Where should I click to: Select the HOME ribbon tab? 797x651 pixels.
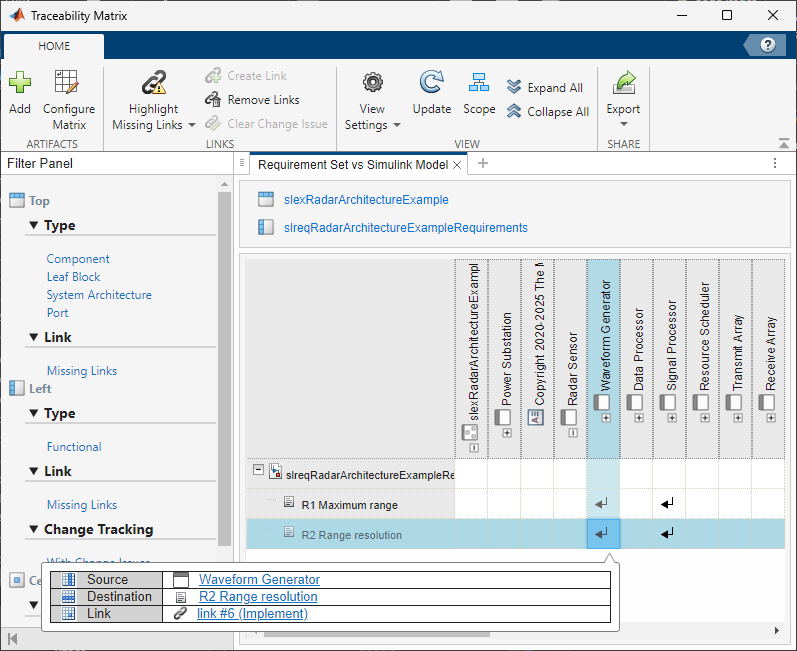54,46
